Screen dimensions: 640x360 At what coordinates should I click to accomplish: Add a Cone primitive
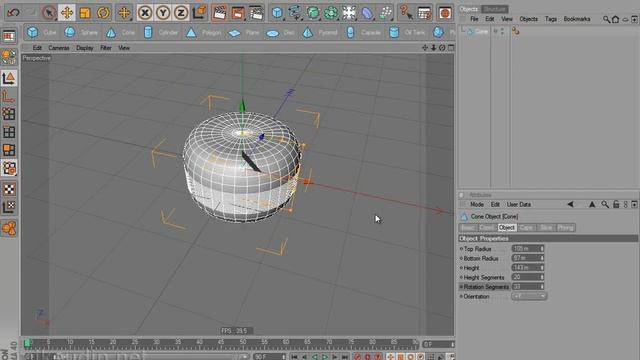120,32
